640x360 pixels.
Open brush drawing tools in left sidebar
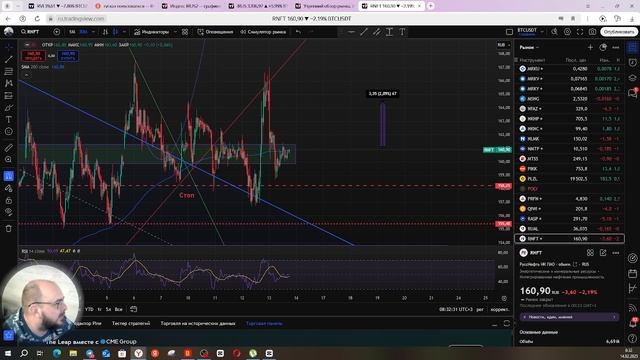(9, 107)
